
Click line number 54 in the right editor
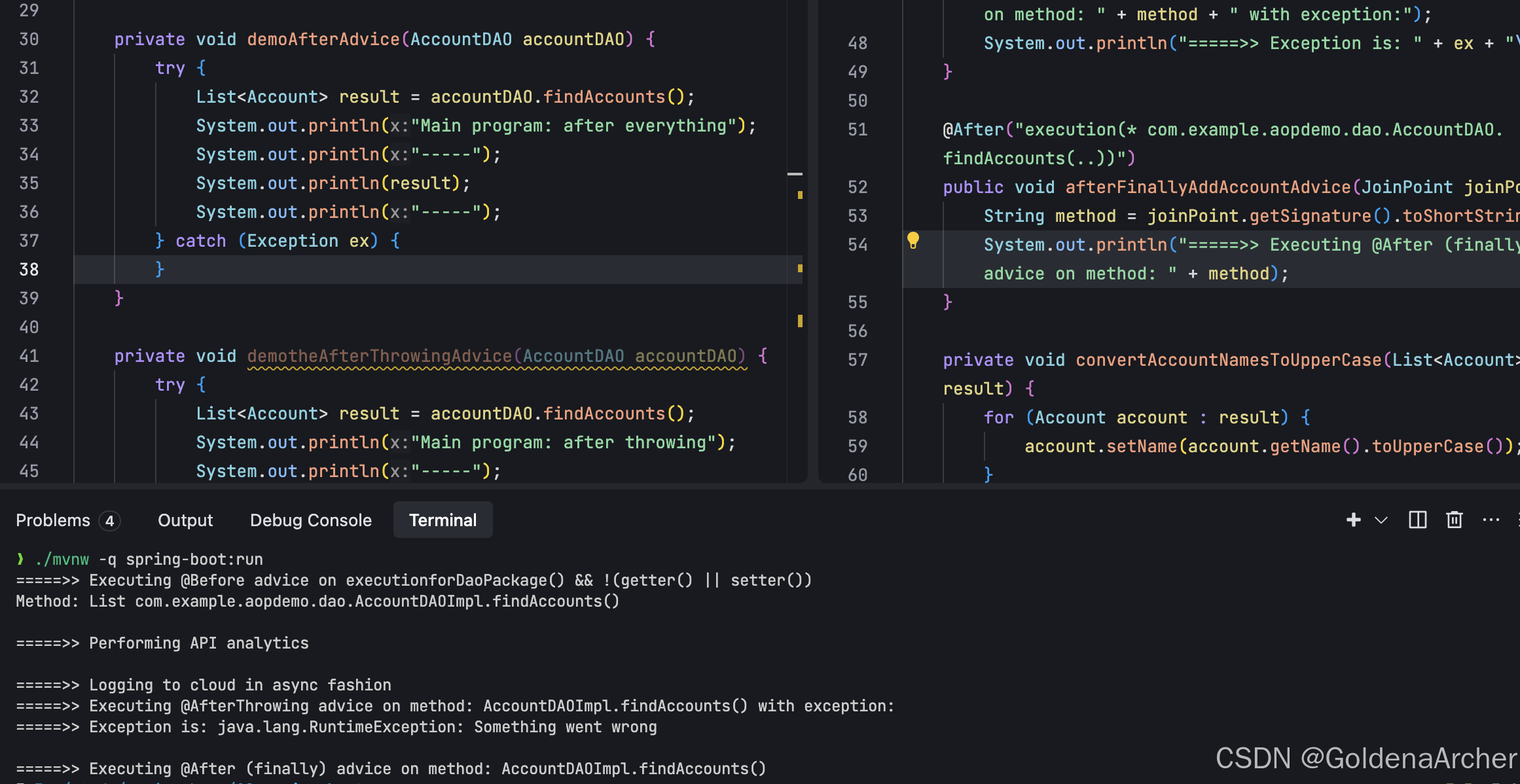pos(857,245)
